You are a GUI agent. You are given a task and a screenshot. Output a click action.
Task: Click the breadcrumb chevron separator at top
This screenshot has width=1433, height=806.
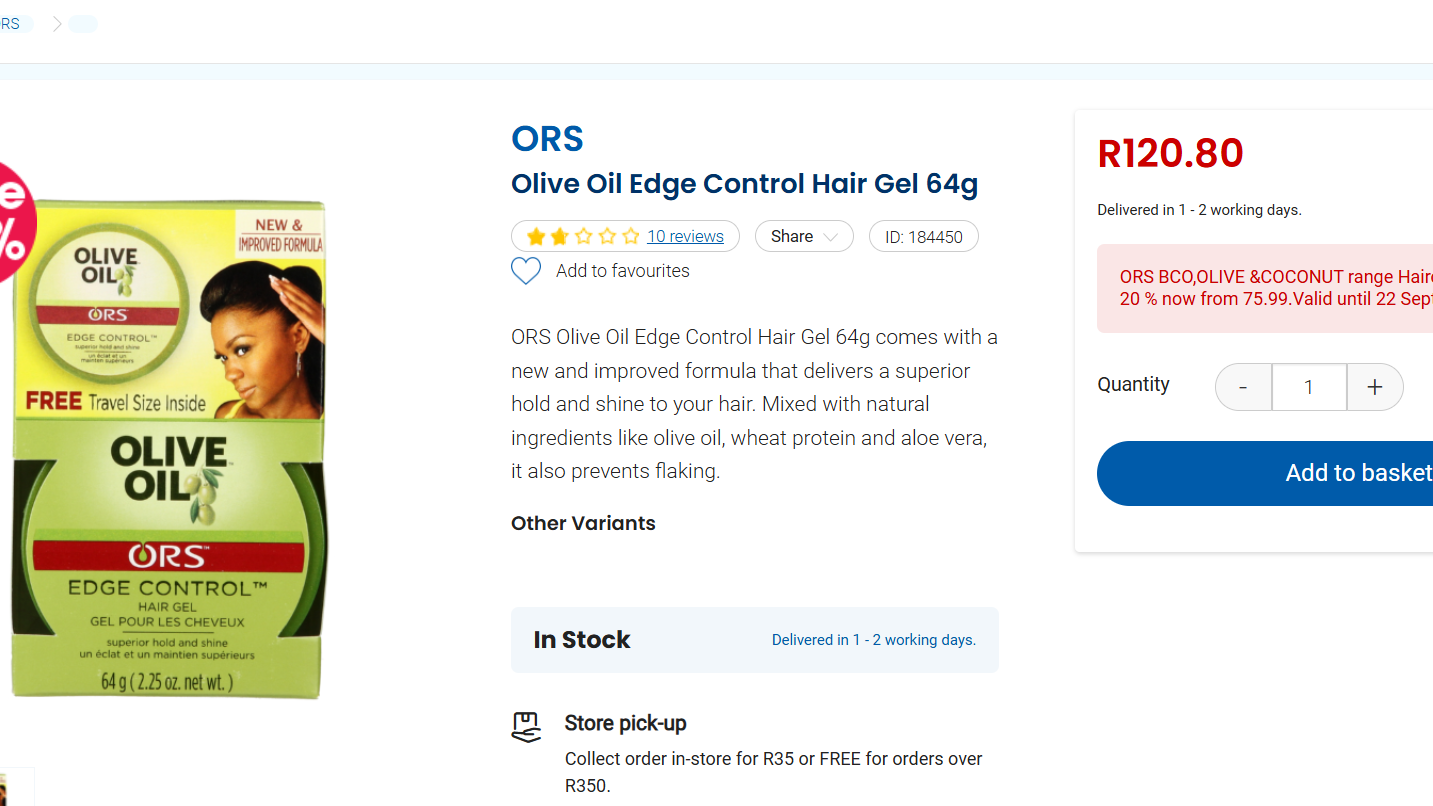tap(57, 24)
